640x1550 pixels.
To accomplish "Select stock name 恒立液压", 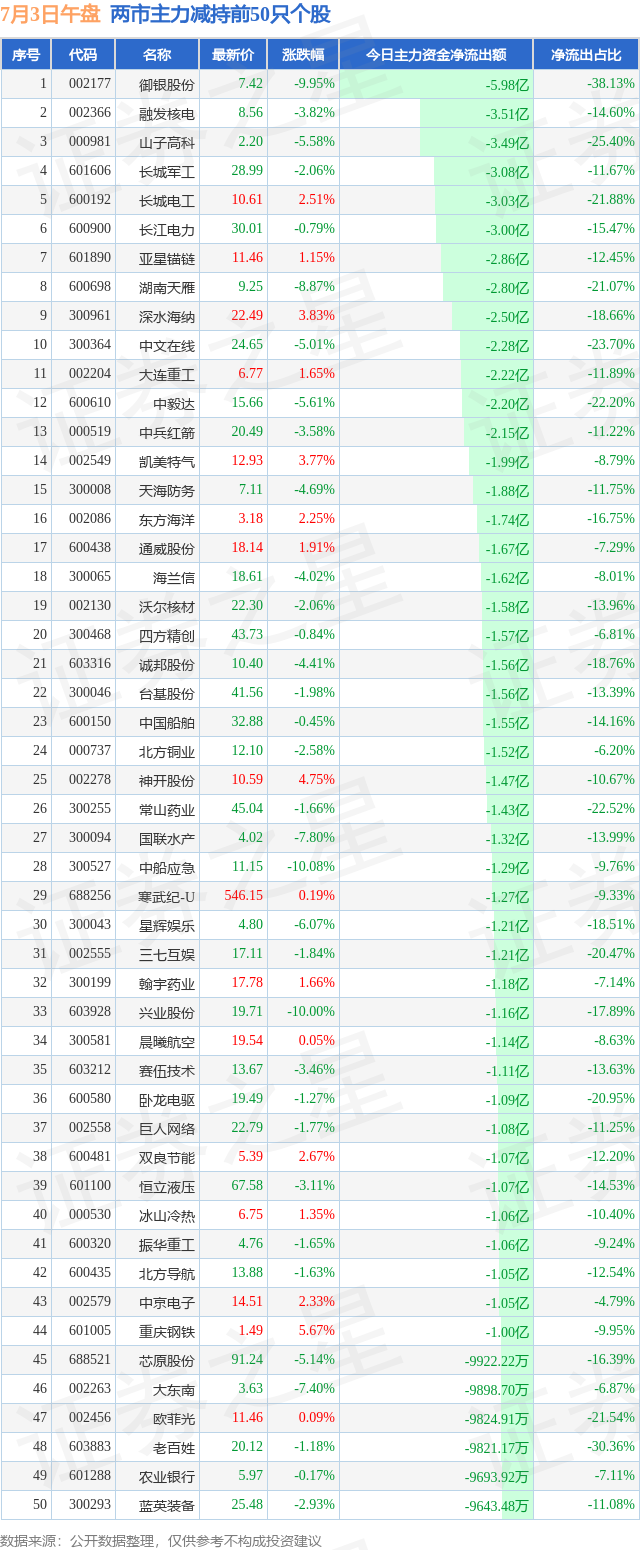I will click(167, 1187).
